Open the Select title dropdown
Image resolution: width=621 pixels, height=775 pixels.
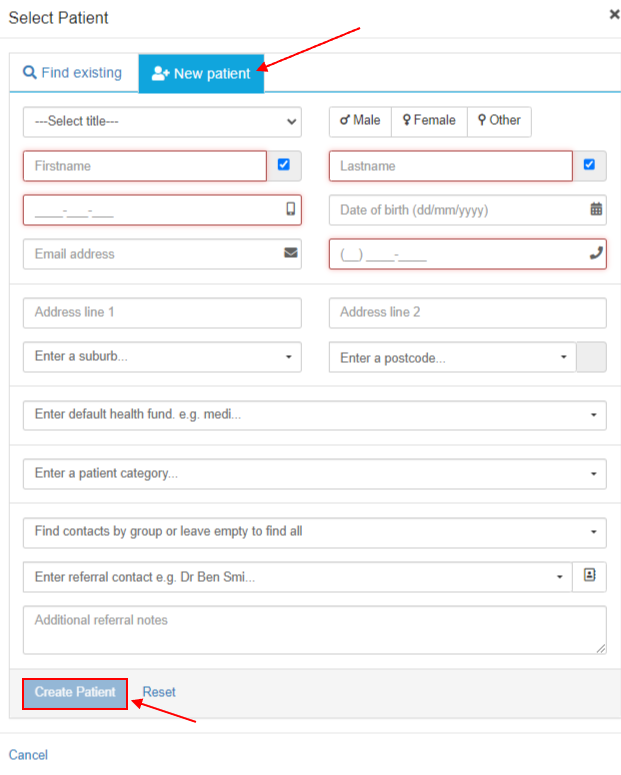click(x=162, y=122)
